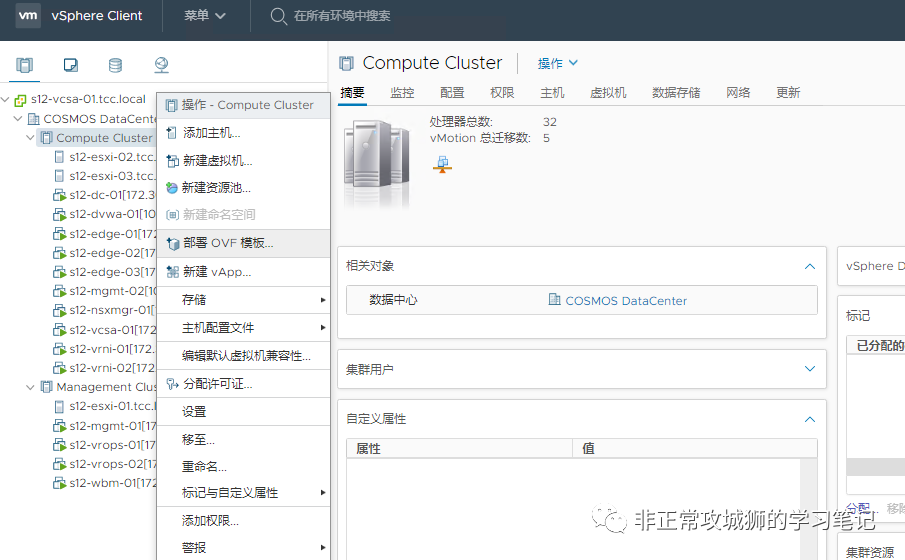Click the 部署 OVF 模板 menu icon
This screenshot has width=905, height=560.
point(173,244)
